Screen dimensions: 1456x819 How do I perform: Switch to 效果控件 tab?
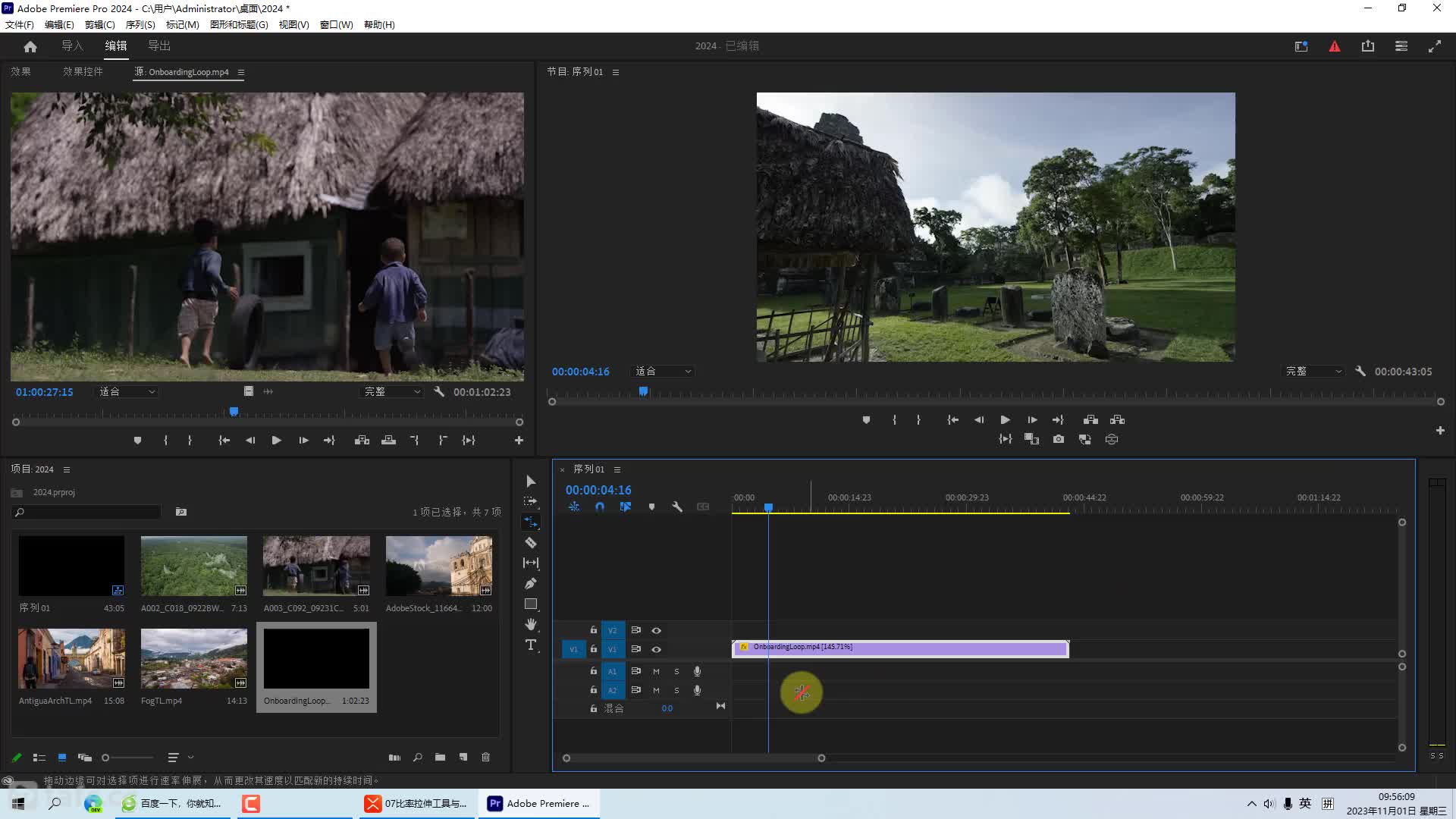point(83,71)
